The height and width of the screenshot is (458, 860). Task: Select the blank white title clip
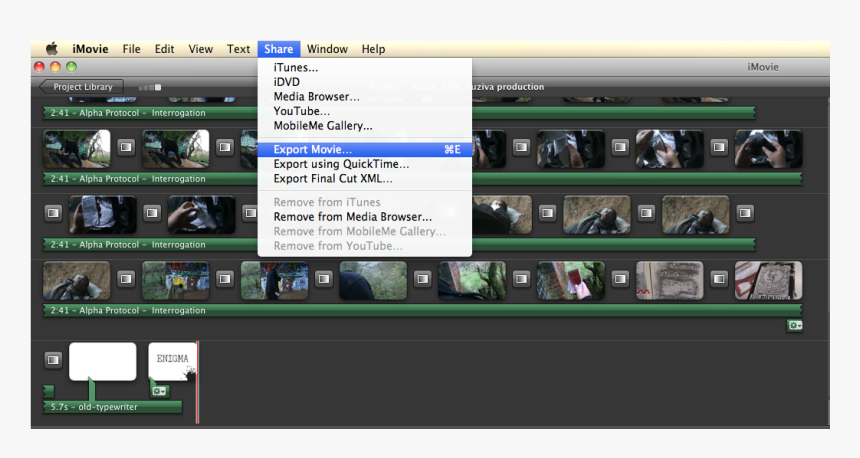click(x=103, y=361)
